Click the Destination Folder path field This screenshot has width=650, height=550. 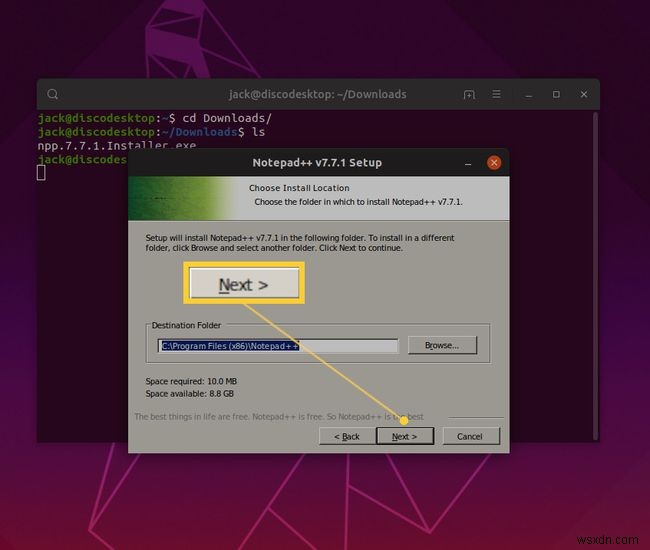278,346
